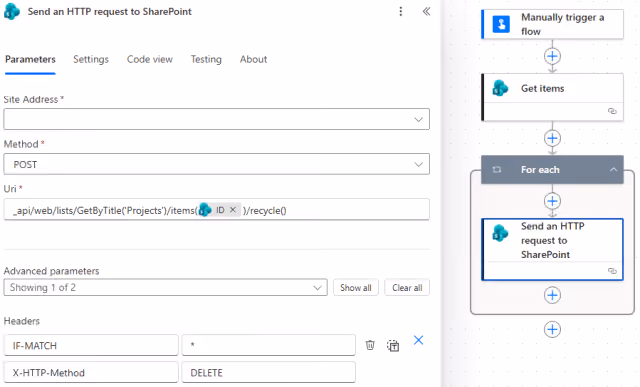Open the About tab
Viewport: 640px width, 387px height.
click(x=253, y=59)
